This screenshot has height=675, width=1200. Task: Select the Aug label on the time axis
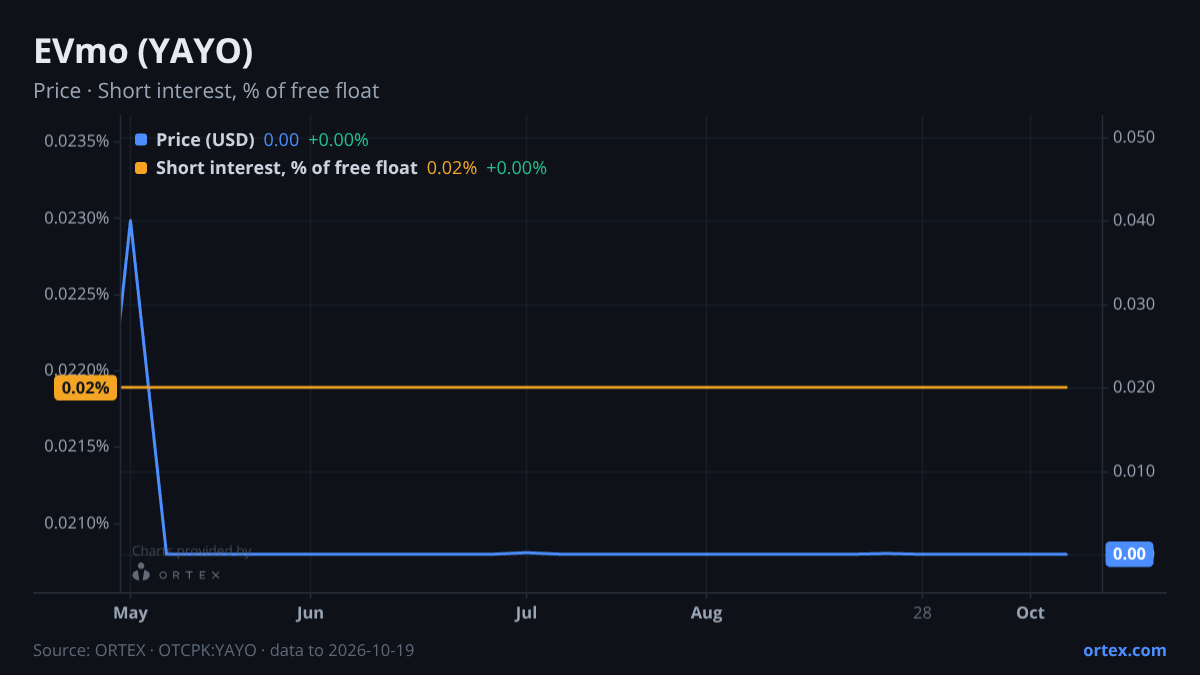pos(707,612)
